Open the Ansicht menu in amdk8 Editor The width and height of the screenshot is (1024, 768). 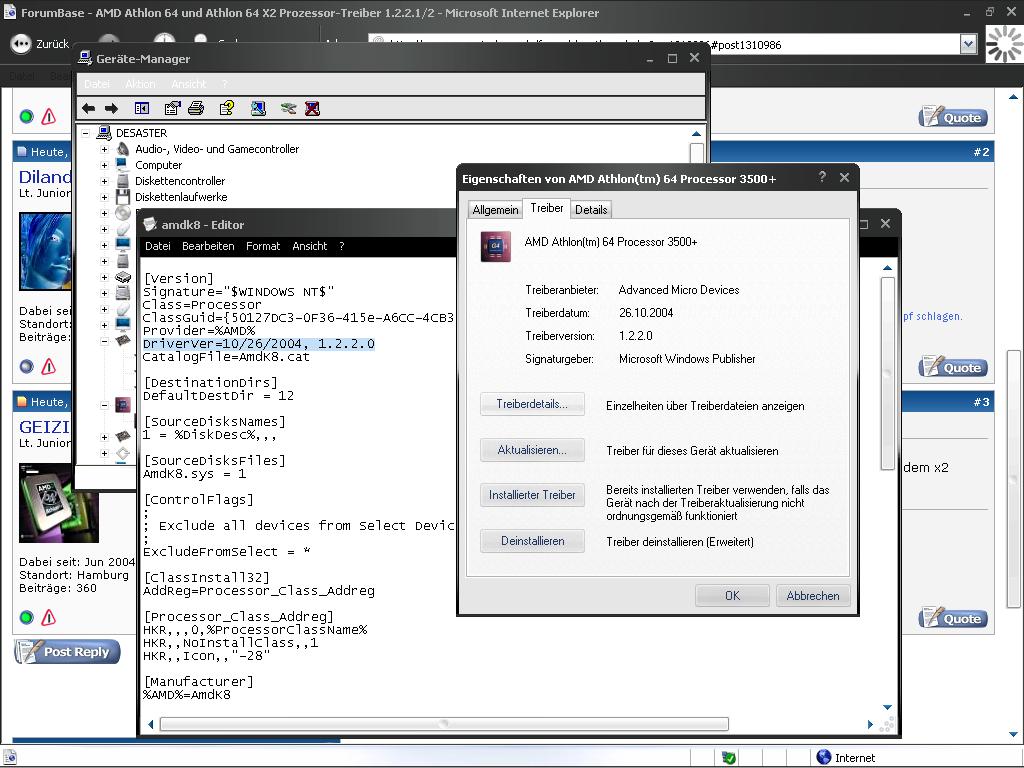310,246
